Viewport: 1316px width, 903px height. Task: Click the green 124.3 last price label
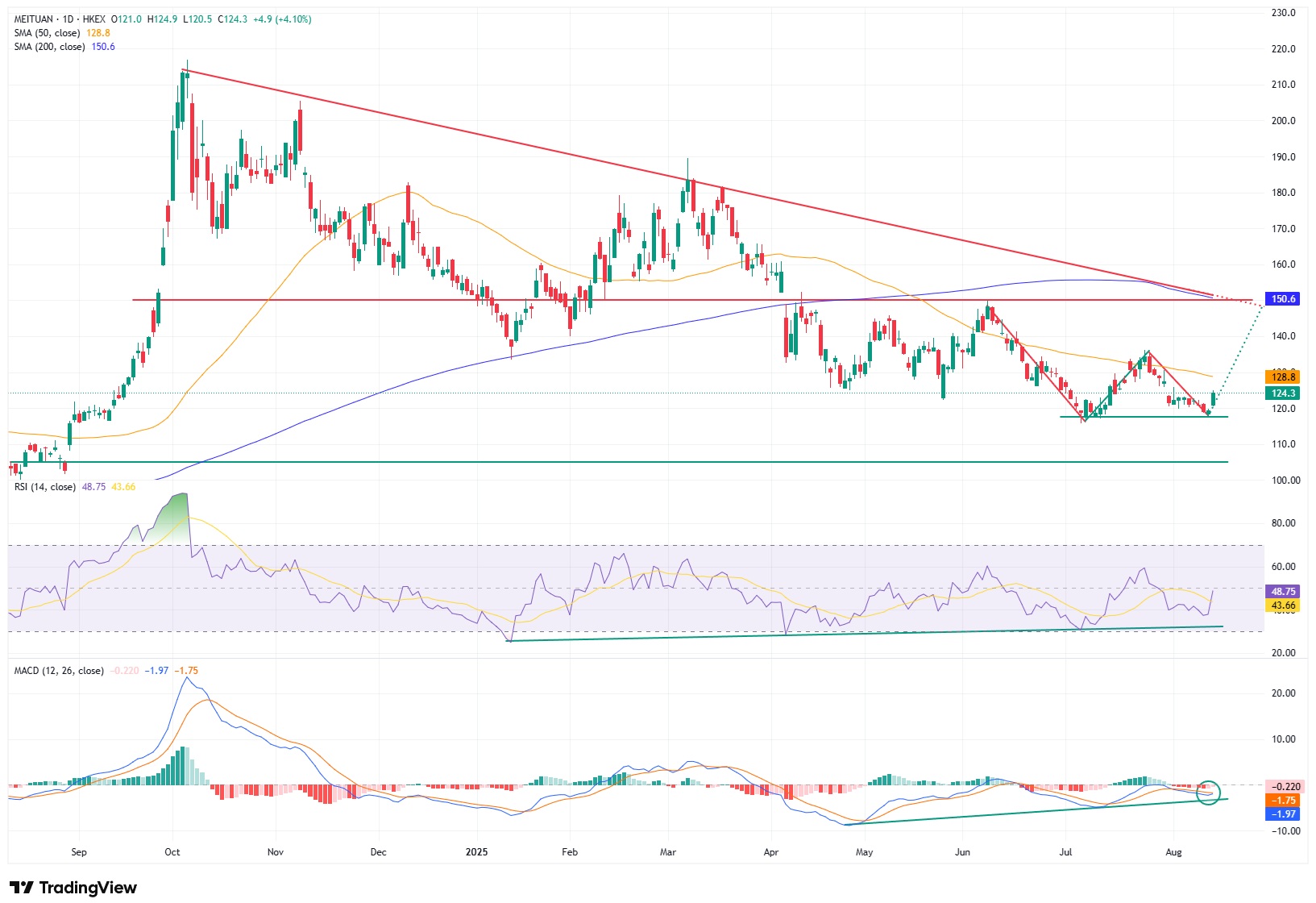coord(1283,393)
